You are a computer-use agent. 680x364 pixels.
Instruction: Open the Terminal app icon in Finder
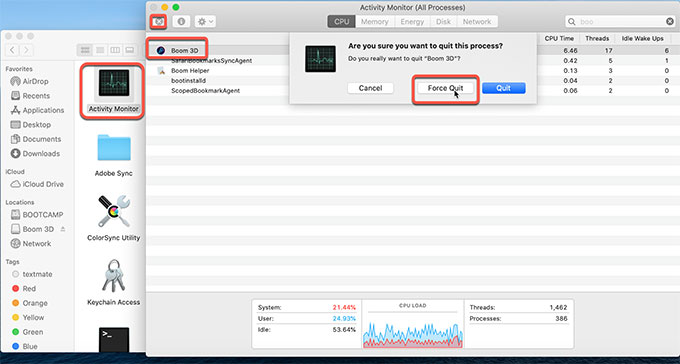(x=114, y=340)
